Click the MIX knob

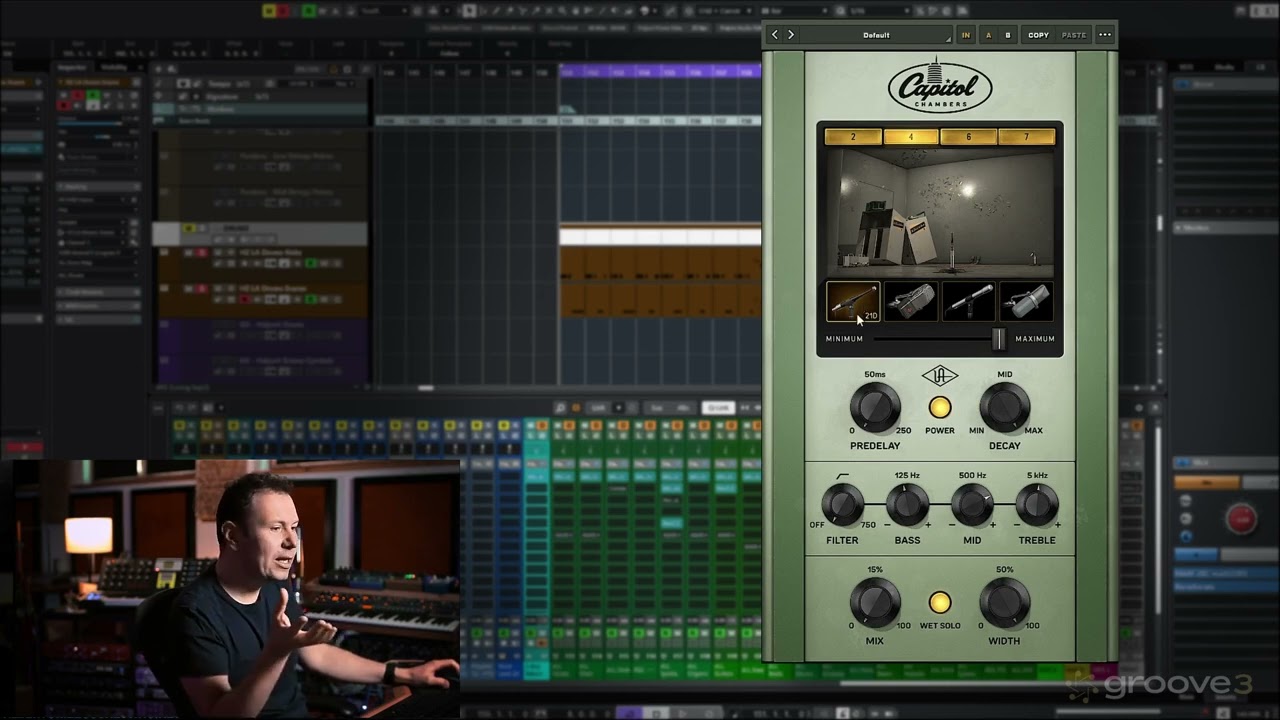875,603
